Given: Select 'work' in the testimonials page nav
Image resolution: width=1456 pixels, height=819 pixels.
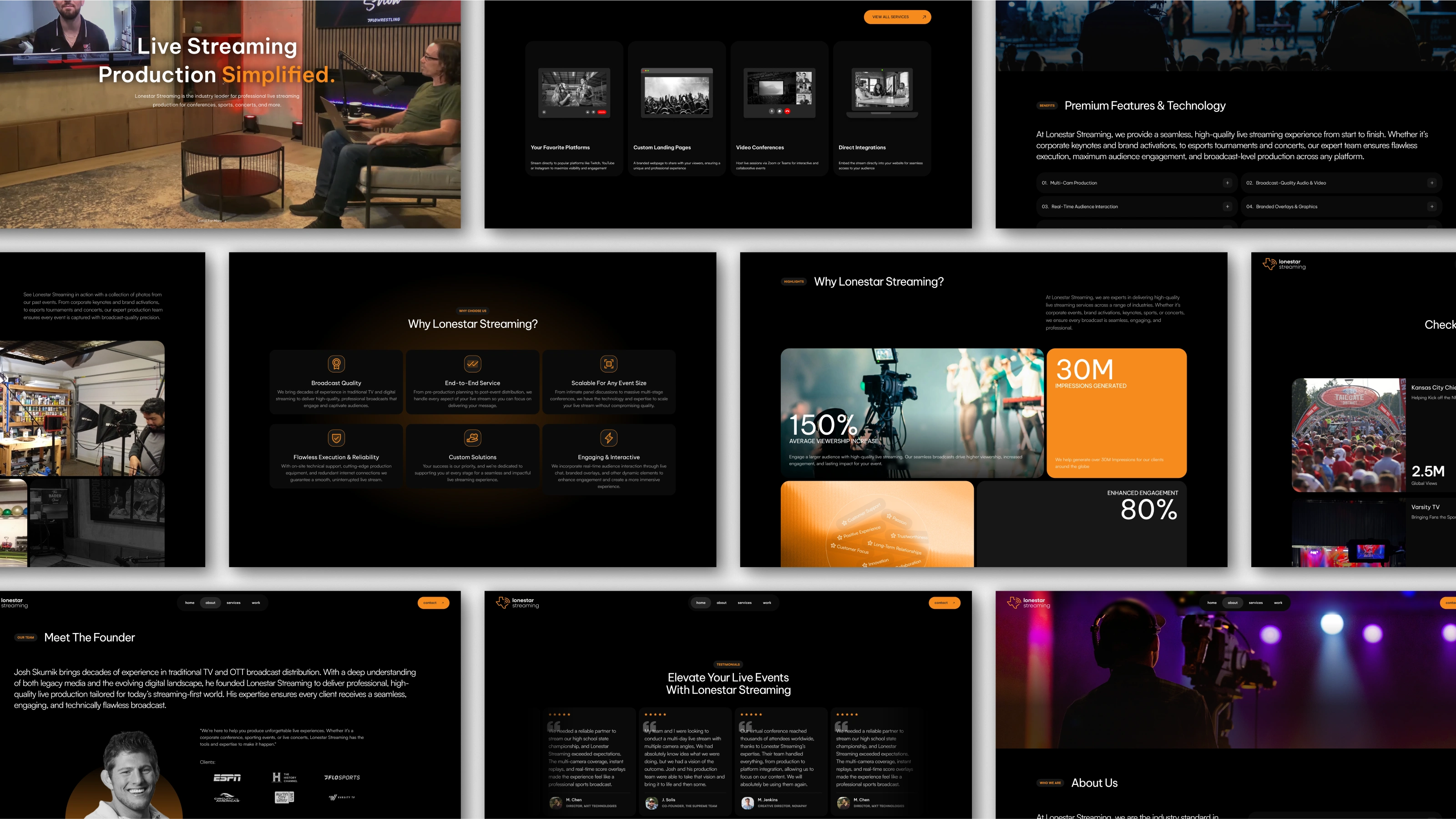Looking at the screenshot, I should 767,603.
